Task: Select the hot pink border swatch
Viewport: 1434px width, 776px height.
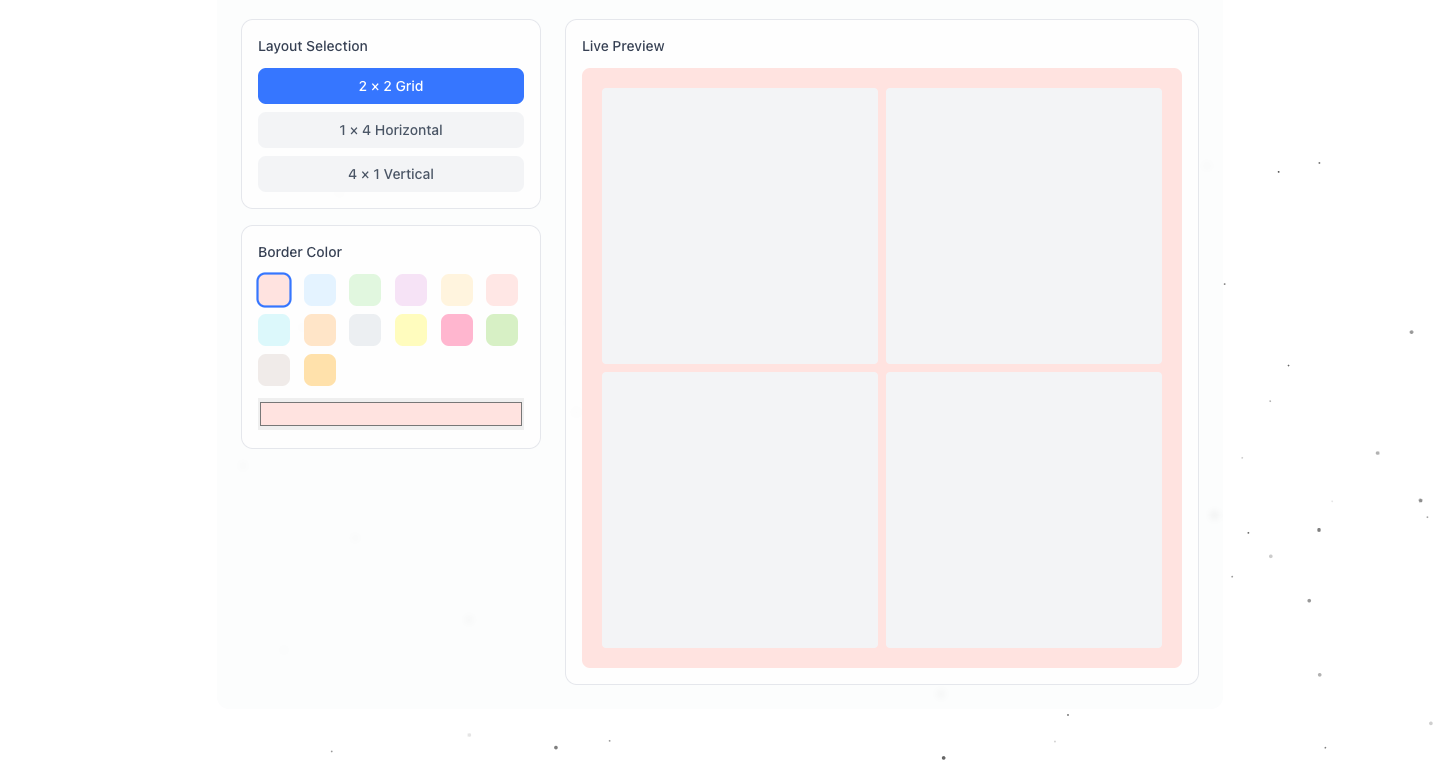Action: tap(457, 330)
